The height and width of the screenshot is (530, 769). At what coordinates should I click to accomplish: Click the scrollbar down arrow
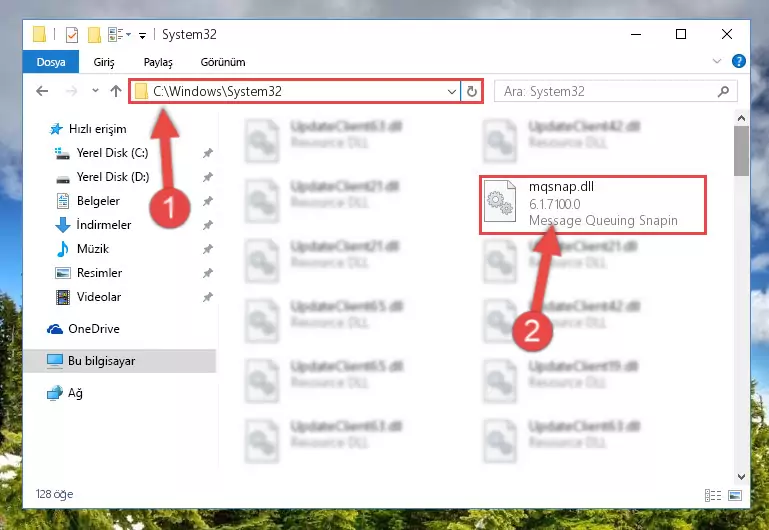point(741,477)
